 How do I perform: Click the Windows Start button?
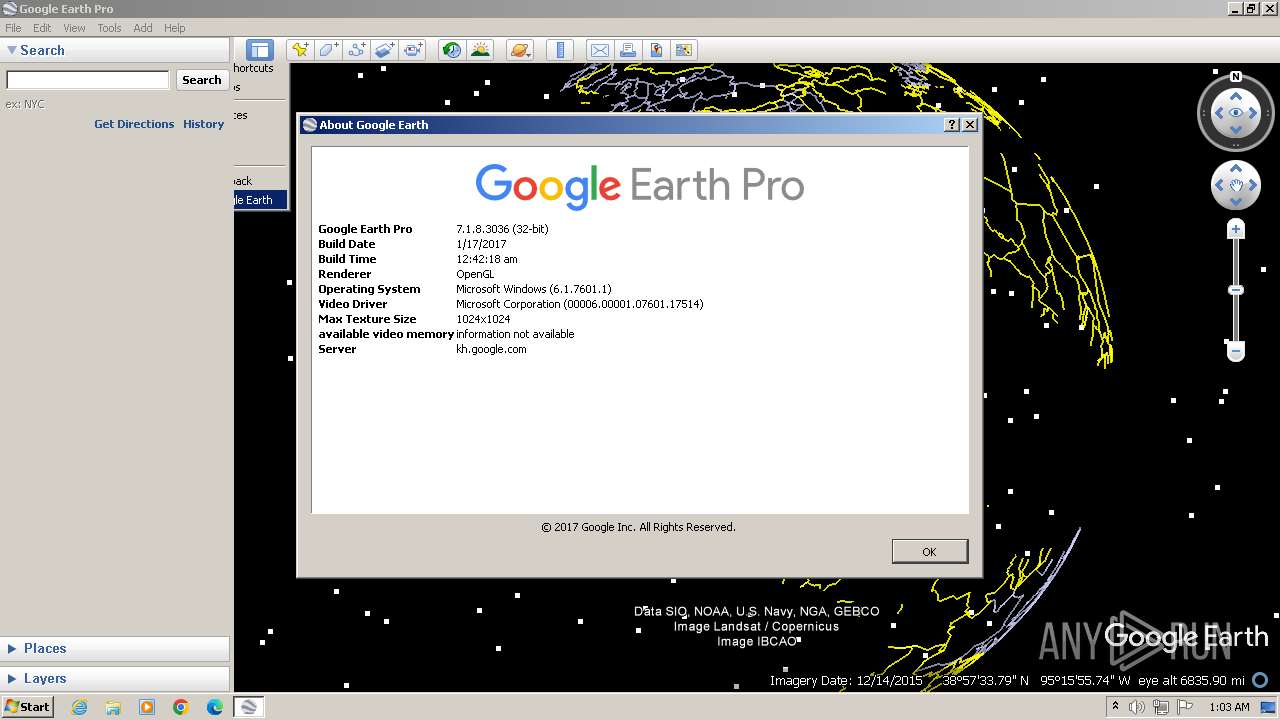pyautogui.click(x=27, y=707)
